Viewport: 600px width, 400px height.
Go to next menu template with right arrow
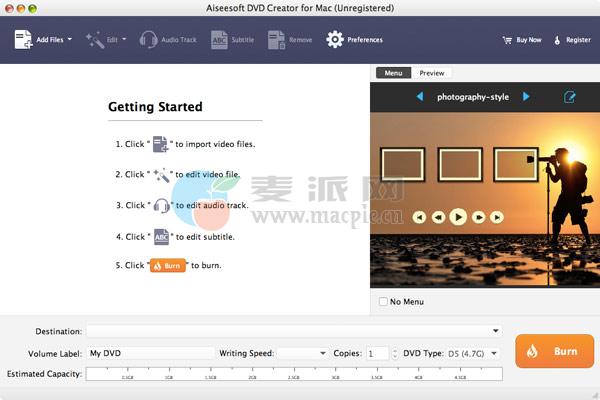point(526,96)
